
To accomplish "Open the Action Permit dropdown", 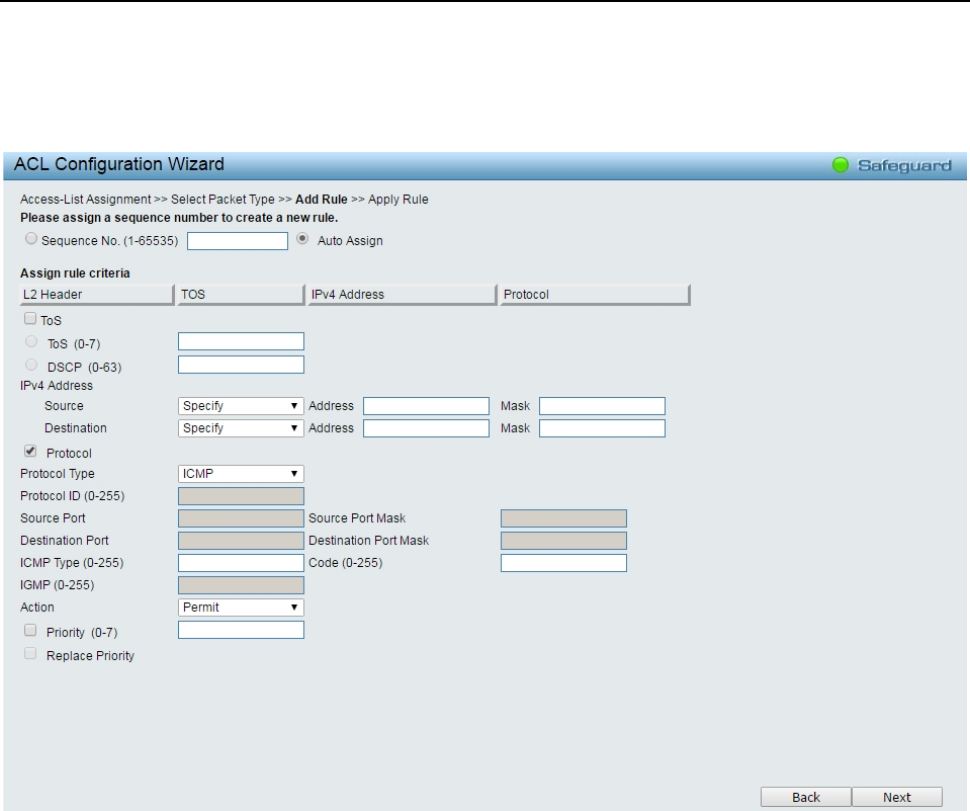I will click(x=241, y=607).
